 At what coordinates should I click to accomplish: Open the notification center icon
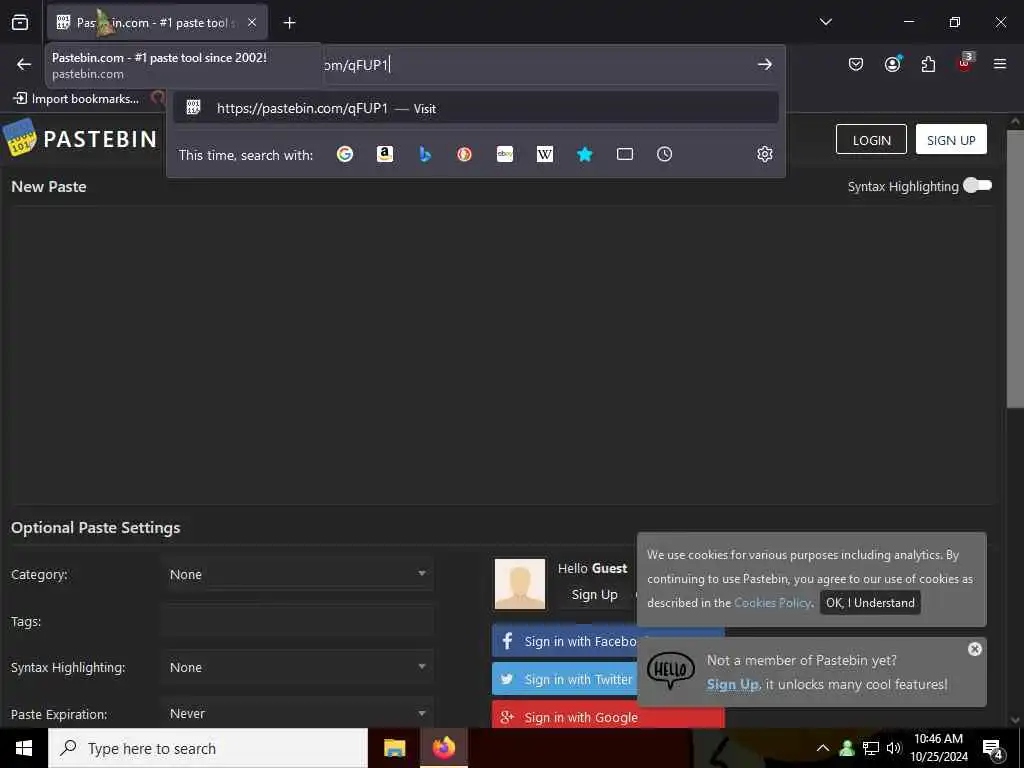pos(992,748)
